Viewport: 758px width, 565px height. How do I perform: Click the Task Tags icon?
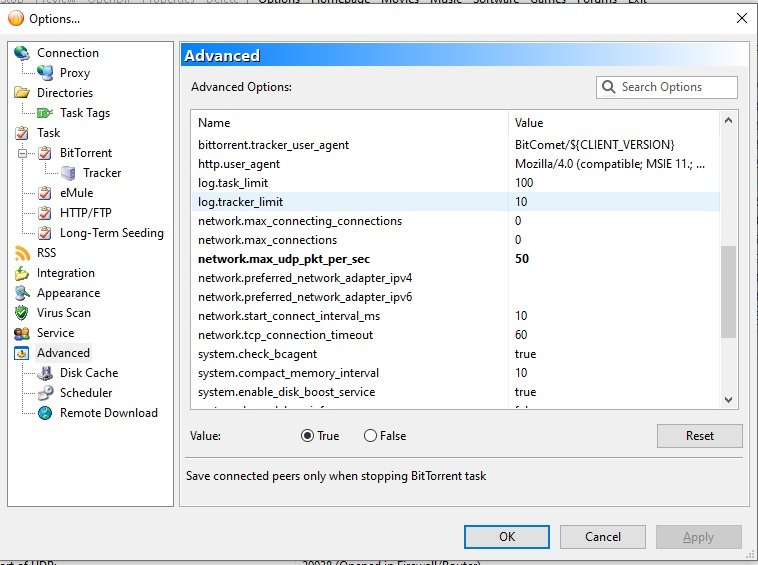pyautogui.click(x=45, y=113)
